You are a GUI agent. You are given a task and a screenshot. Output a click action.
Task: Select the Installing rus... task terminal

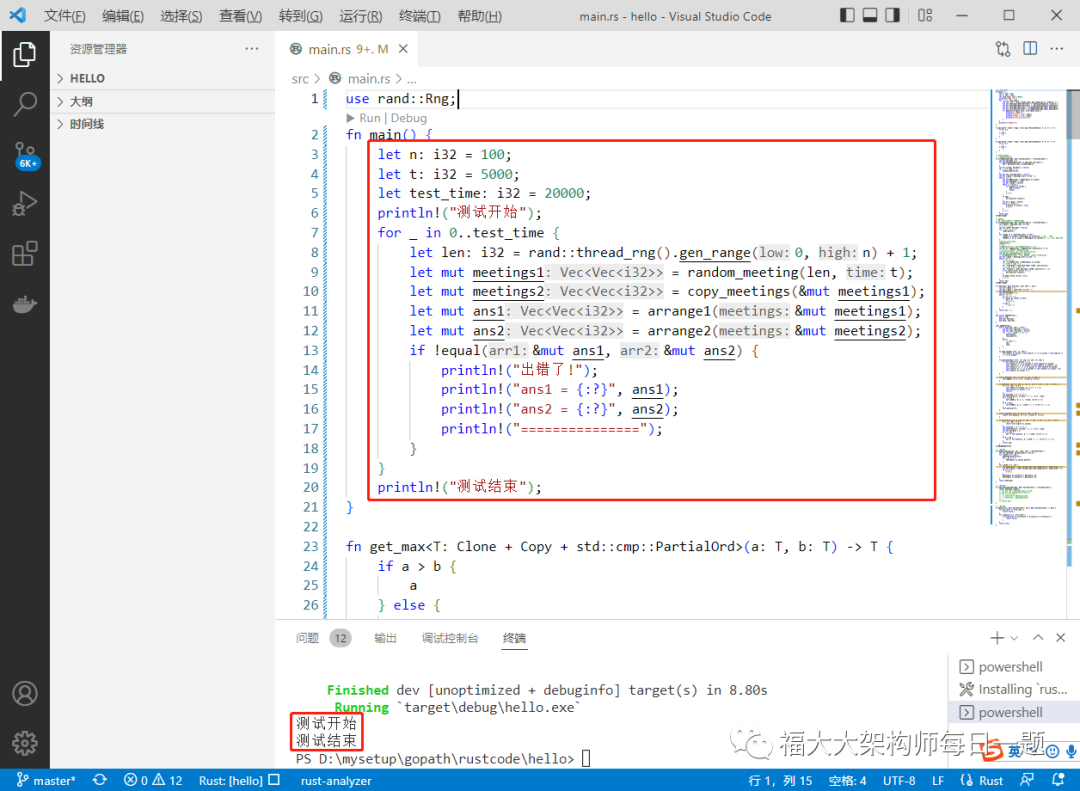[1013, 689]
